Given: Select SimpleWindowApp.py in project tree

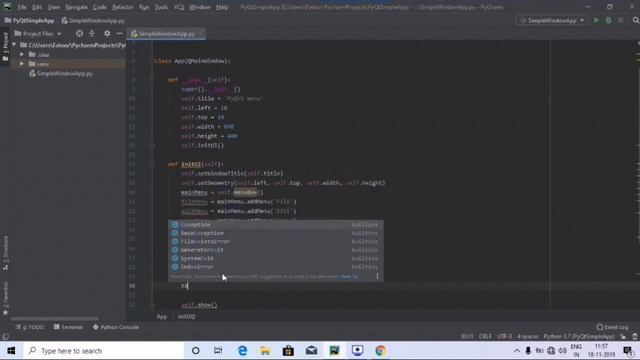Looking at the screenshot, I should 61,73.
